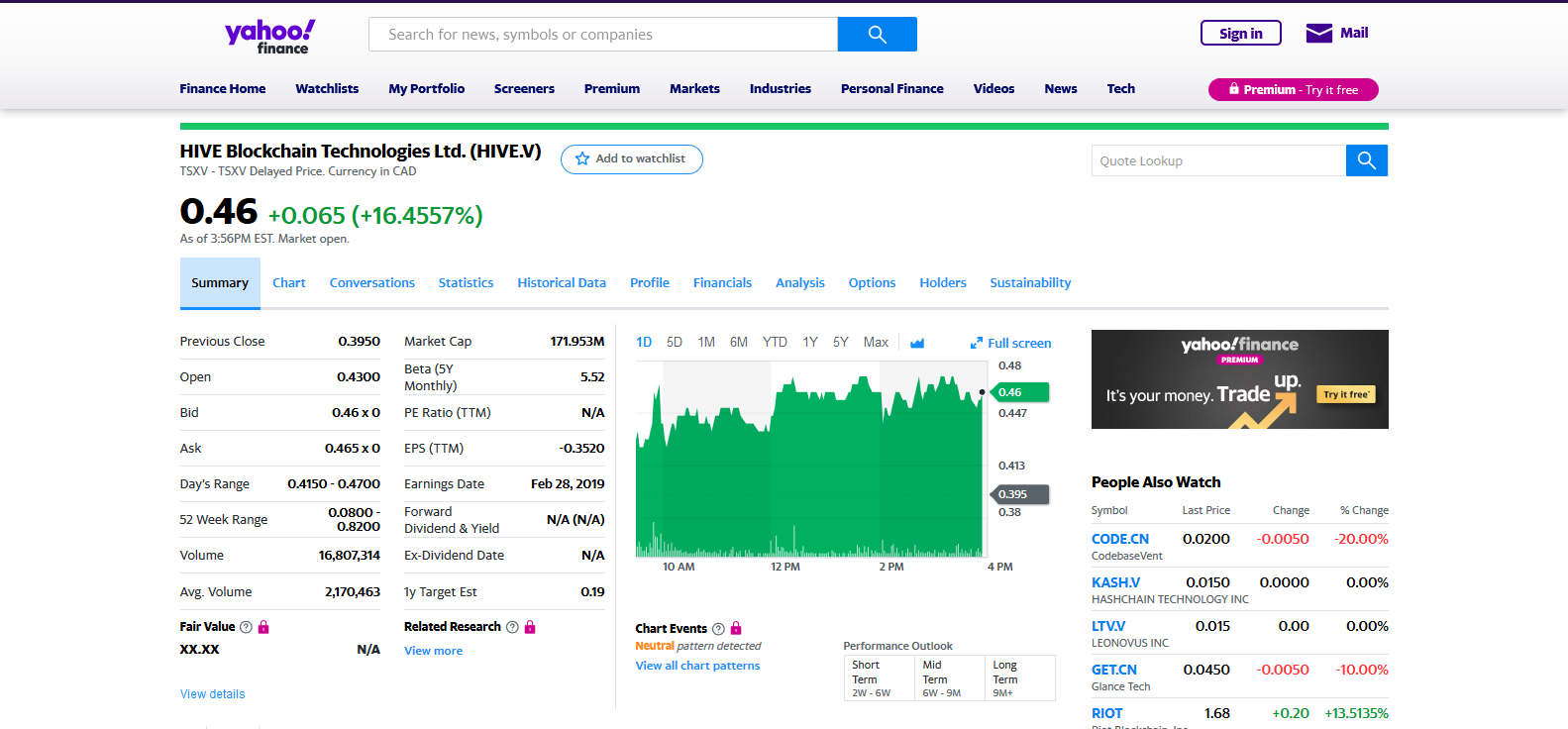This screenshot has width=1568, height=729.
Task: Switch chart range to 1Y
Action: (x=810, y=342)
